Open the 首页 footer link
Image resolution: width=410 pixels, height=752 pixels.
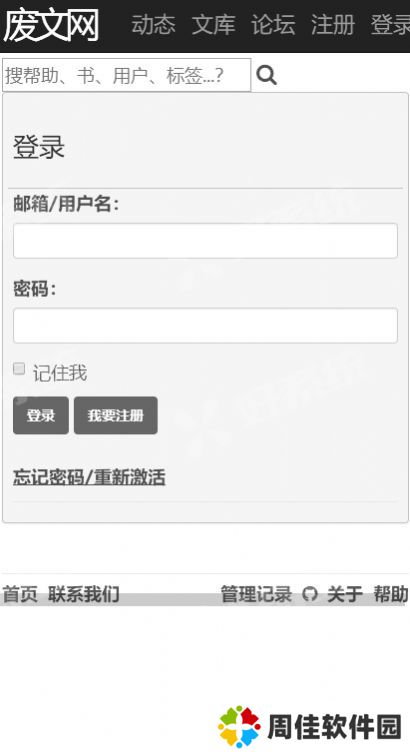pos(20,595)
